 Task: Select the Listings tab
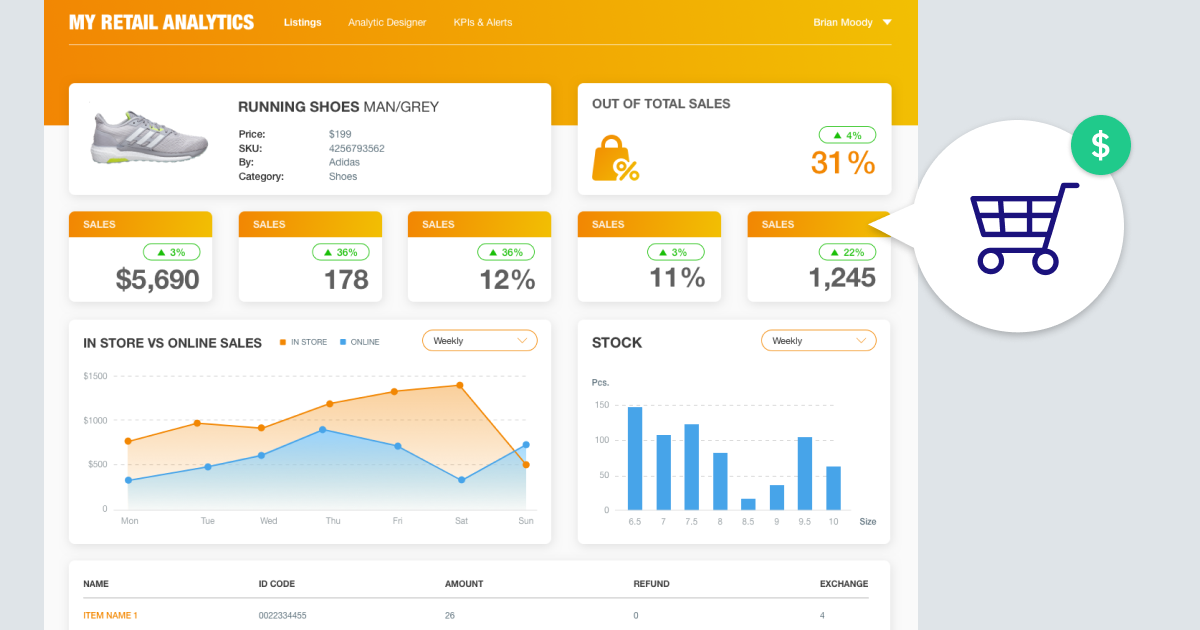pos(302,22)
